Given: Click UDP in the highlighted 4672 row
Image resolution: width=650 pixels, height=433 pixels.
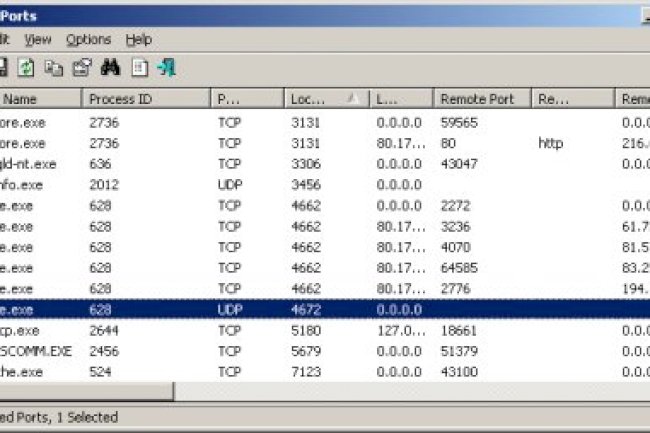Looking at the screenshot, I should pos(230,310).
